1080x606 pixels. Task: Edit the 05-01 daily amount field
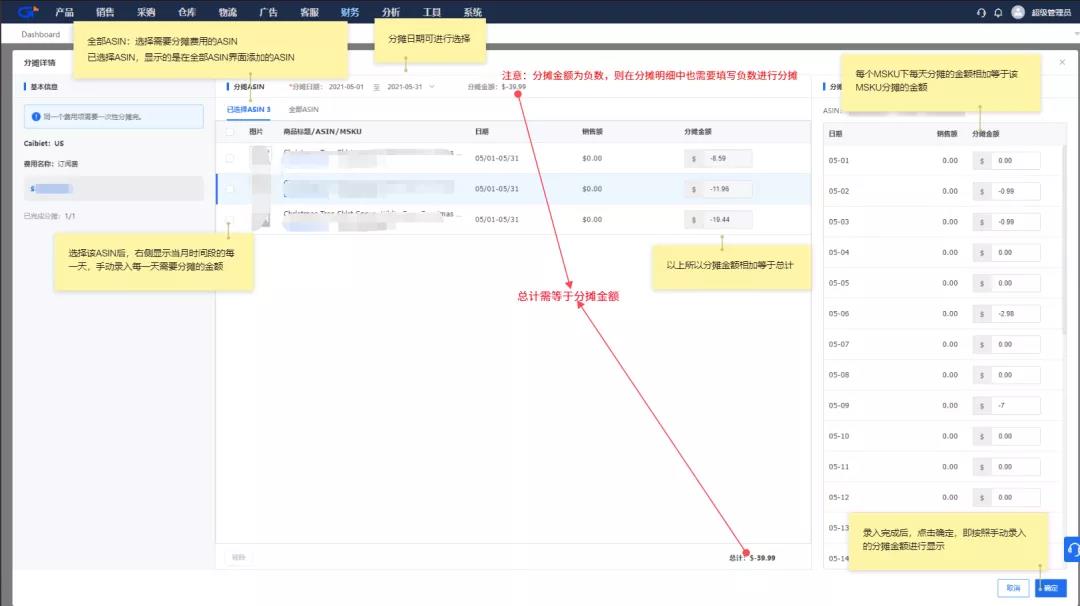(1015, 160)
